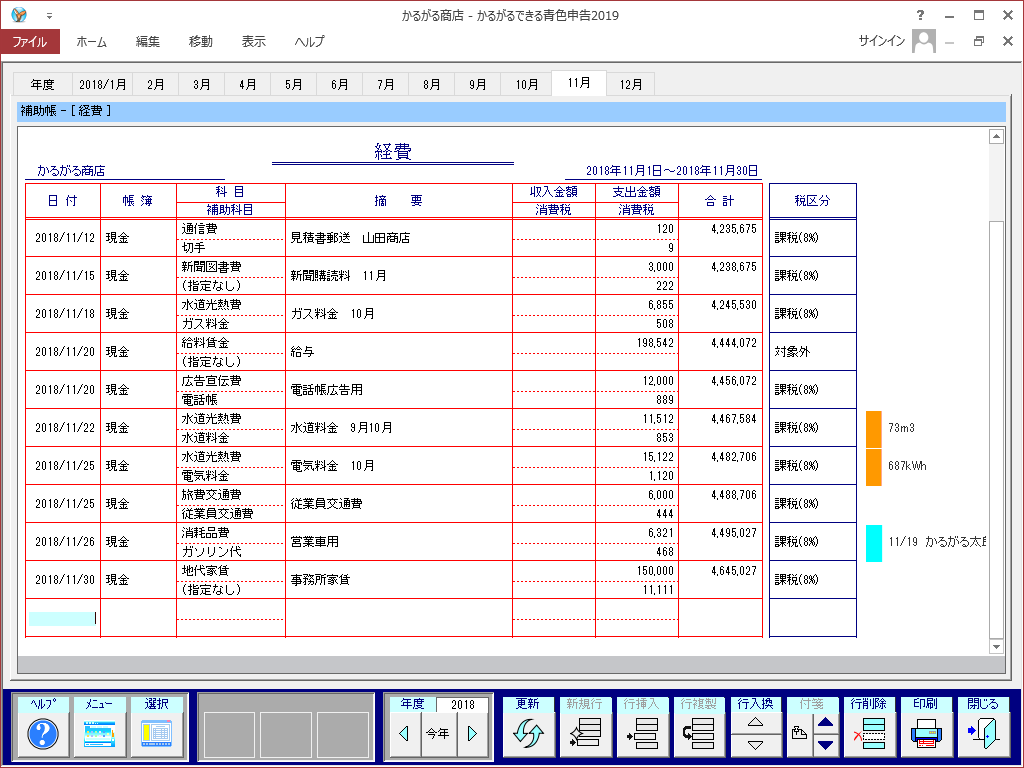1024x768 pixels.
Task: Select the 事務所家賃 description cell
Action: click(399, 579)
